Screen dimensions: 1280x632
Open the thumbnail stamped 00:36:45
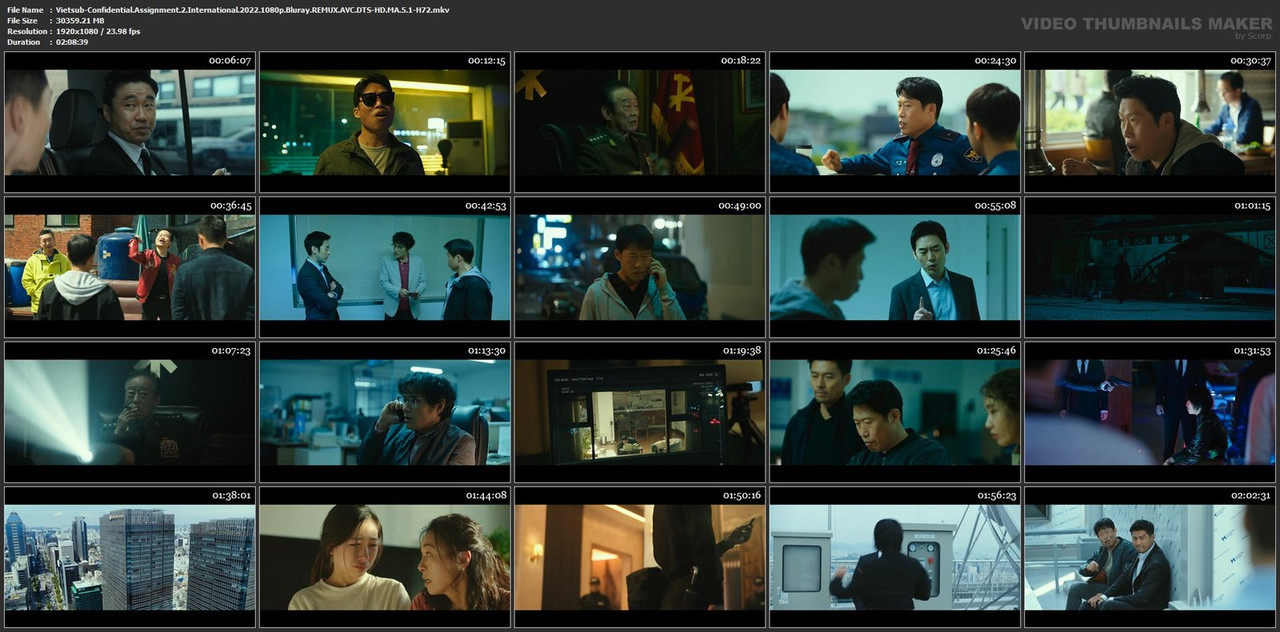(x=130, y=267)
